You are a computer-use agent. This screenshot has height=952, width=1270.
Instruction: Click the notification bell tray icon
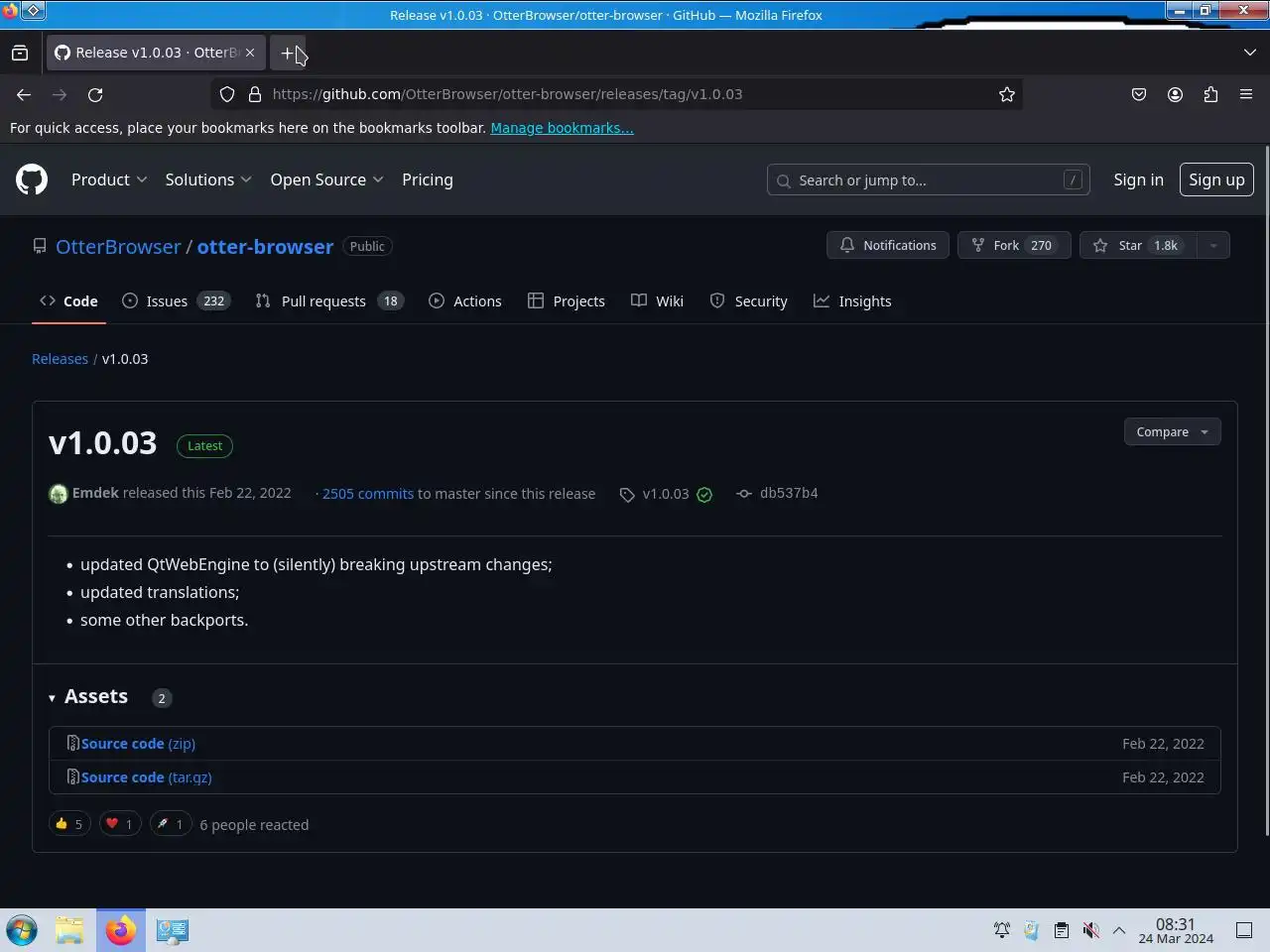pos(1002,930)
